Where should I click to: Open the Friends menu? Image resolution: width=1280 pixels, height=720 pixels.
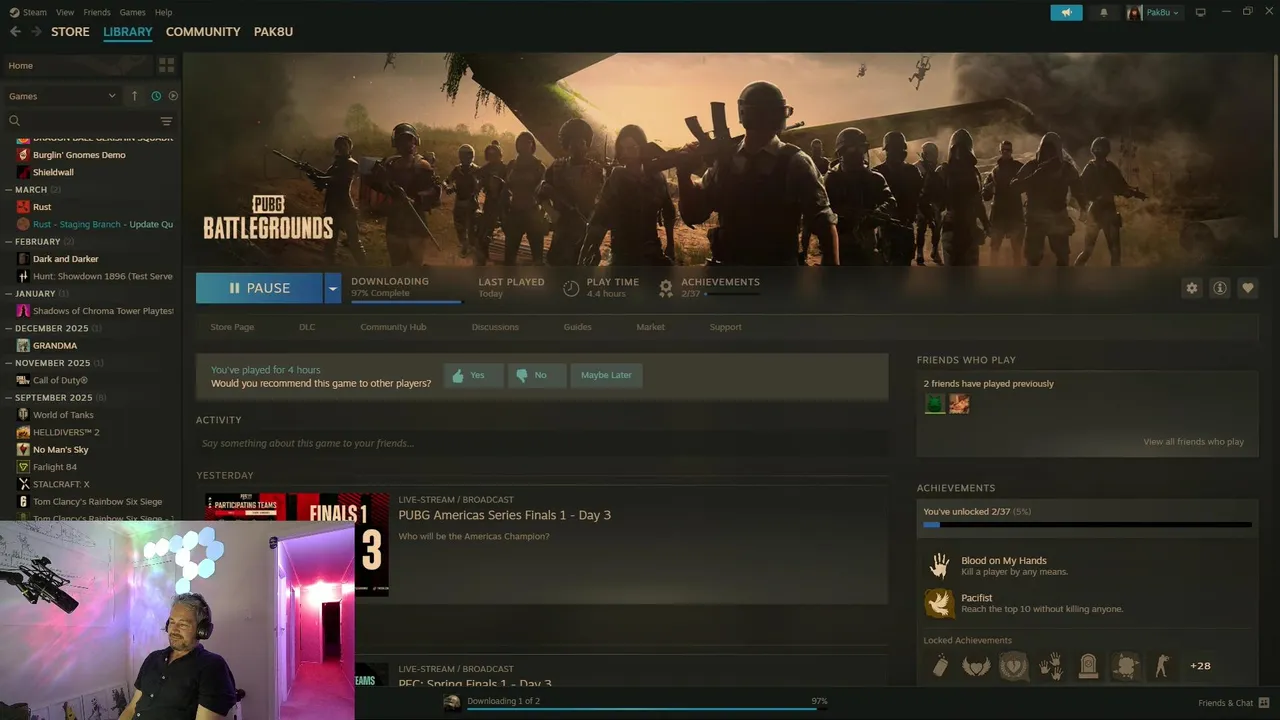97,12
